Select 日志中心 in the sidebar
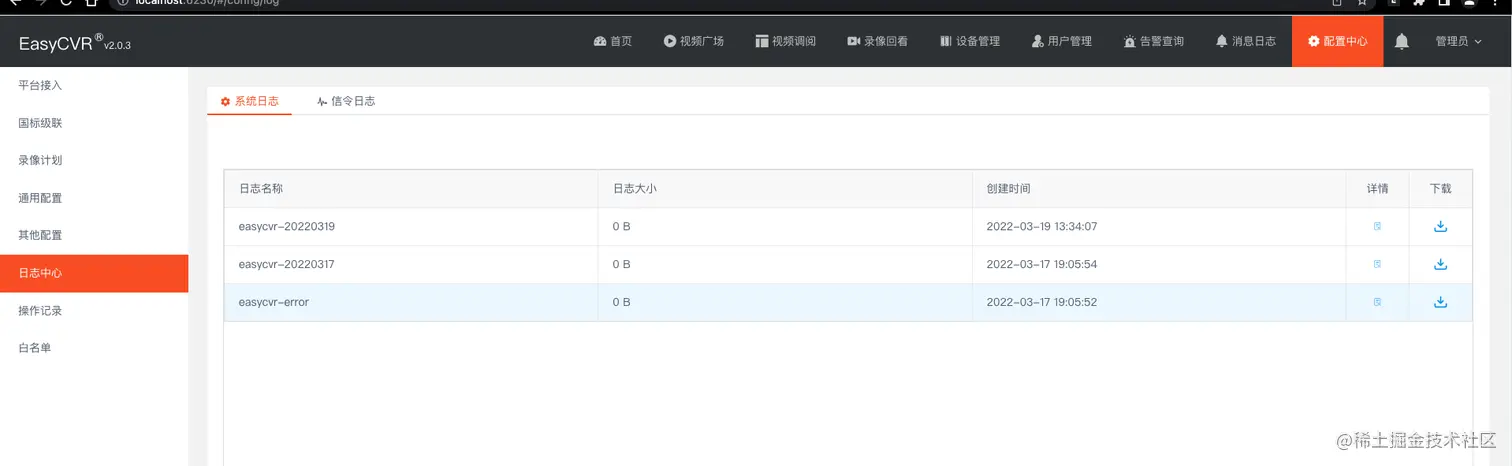Viewport: 1512px width, 466px height. click(x=94, y=273)
